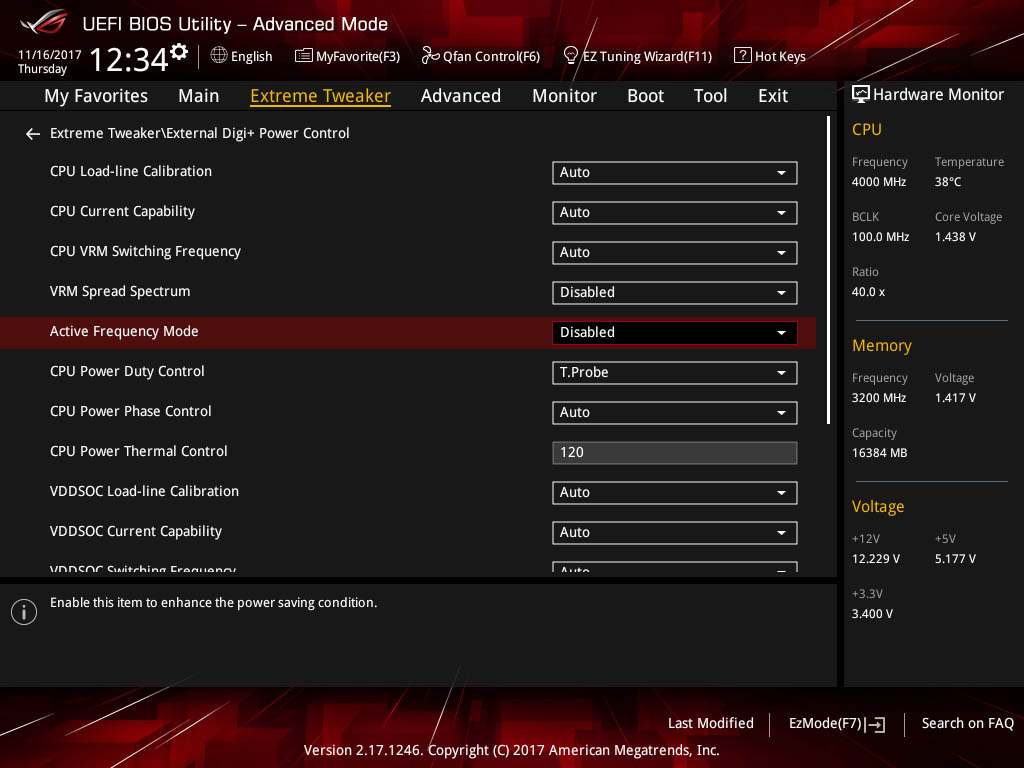This screenshot has width=1024, height=768.
Task: Open CPU Current Capability dropdown
Action: click(x=675, y=212)
